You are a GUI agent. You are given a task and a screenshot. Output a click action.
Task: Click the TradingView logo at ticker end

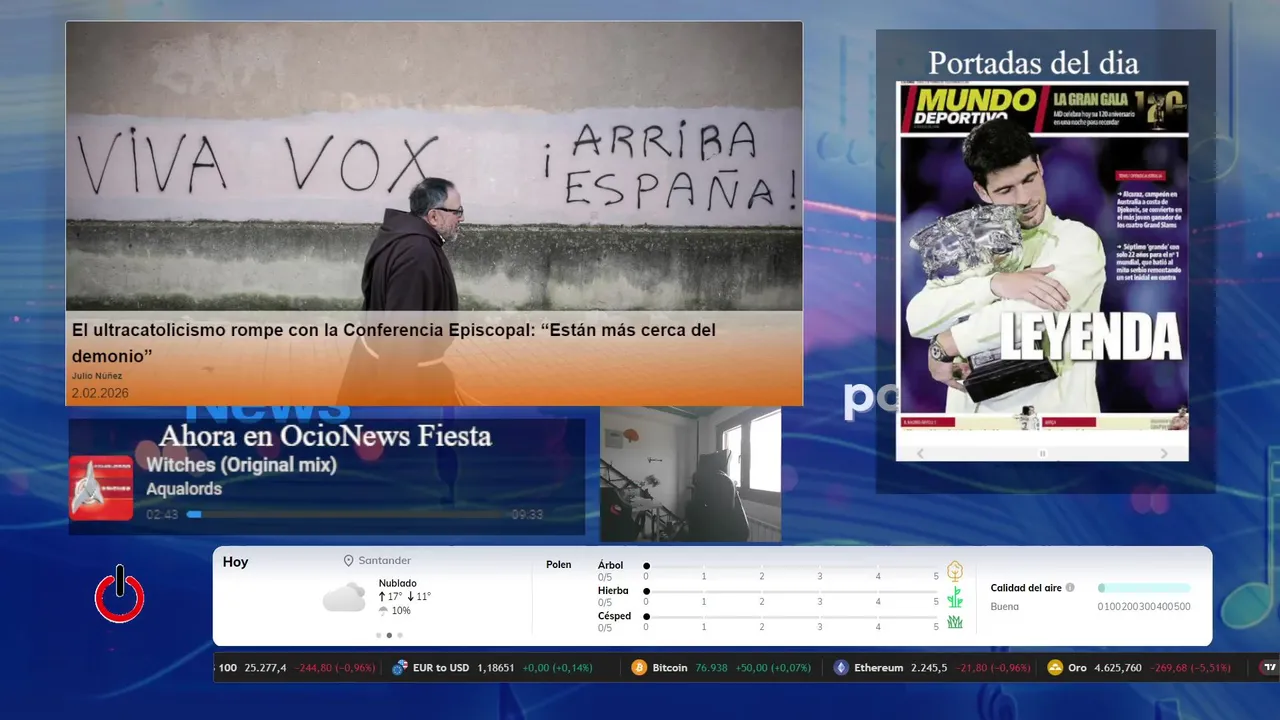(1269, 667)
